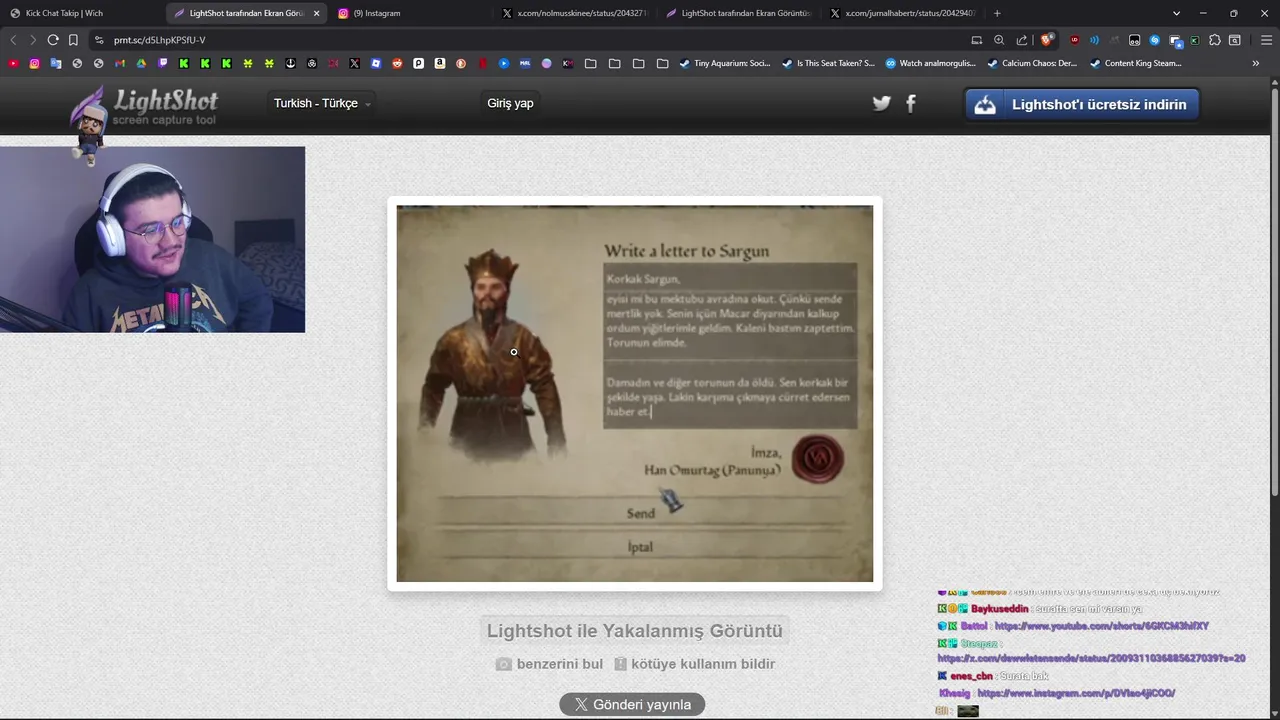Image resolution: width=1280 pixels, height=720 pixels.
Task: Click the LightShot logo
Action: pos(145,106)
